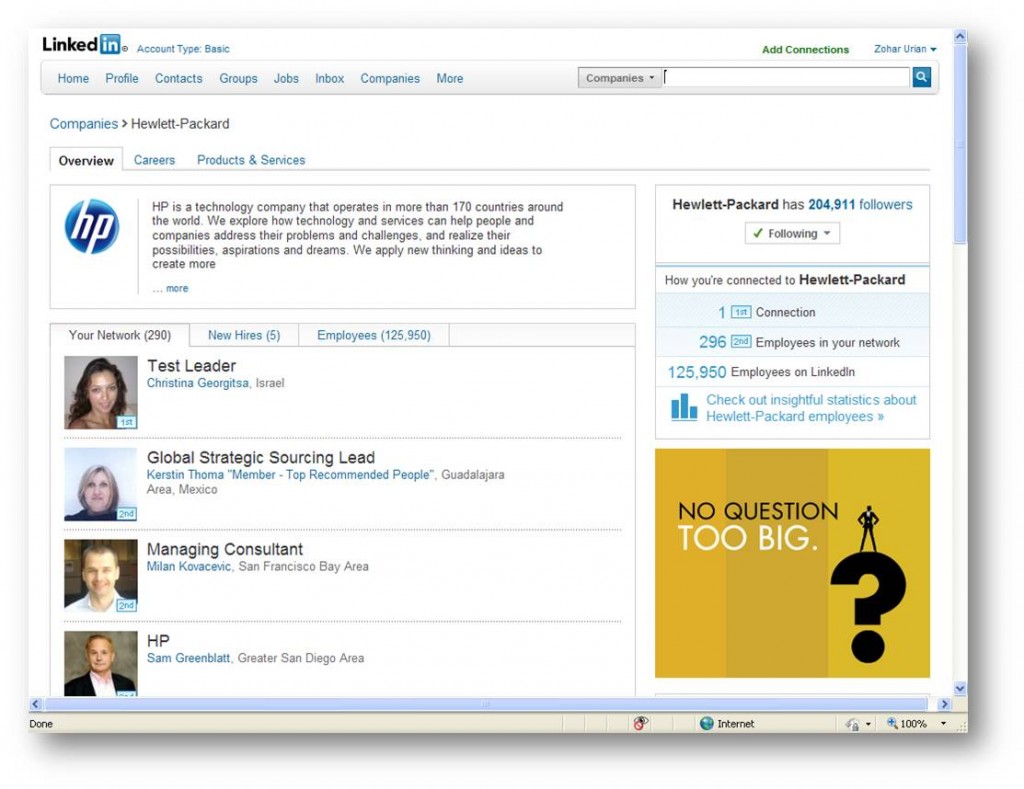Click Sam Greenblatt's profile photo
The height and width of the screenshot is (789, 1024).
coord(101,663)
